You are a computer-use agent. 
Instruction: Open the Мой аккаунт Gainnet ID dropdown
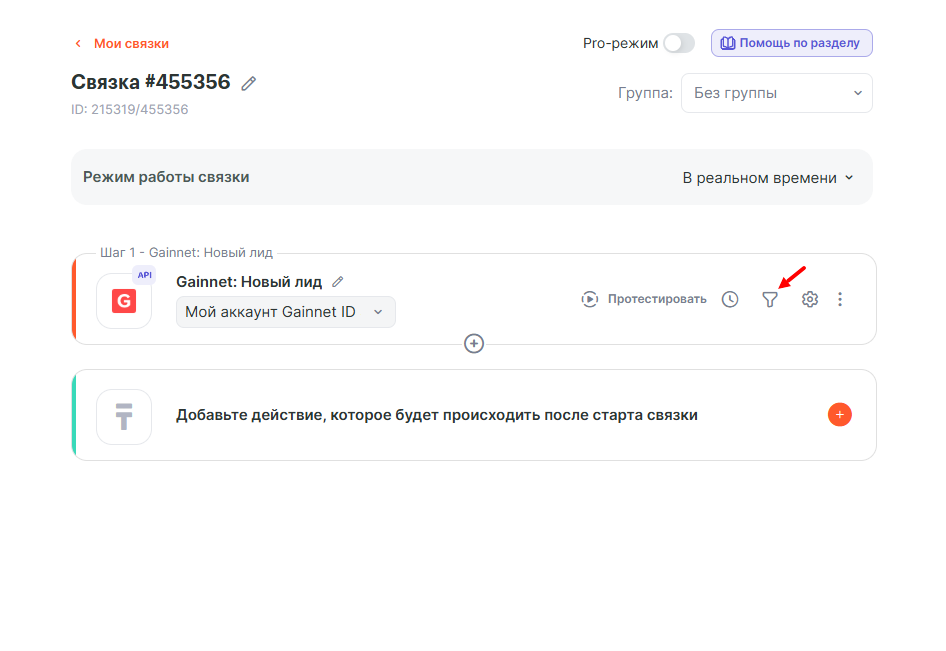[x=285, y=312]
